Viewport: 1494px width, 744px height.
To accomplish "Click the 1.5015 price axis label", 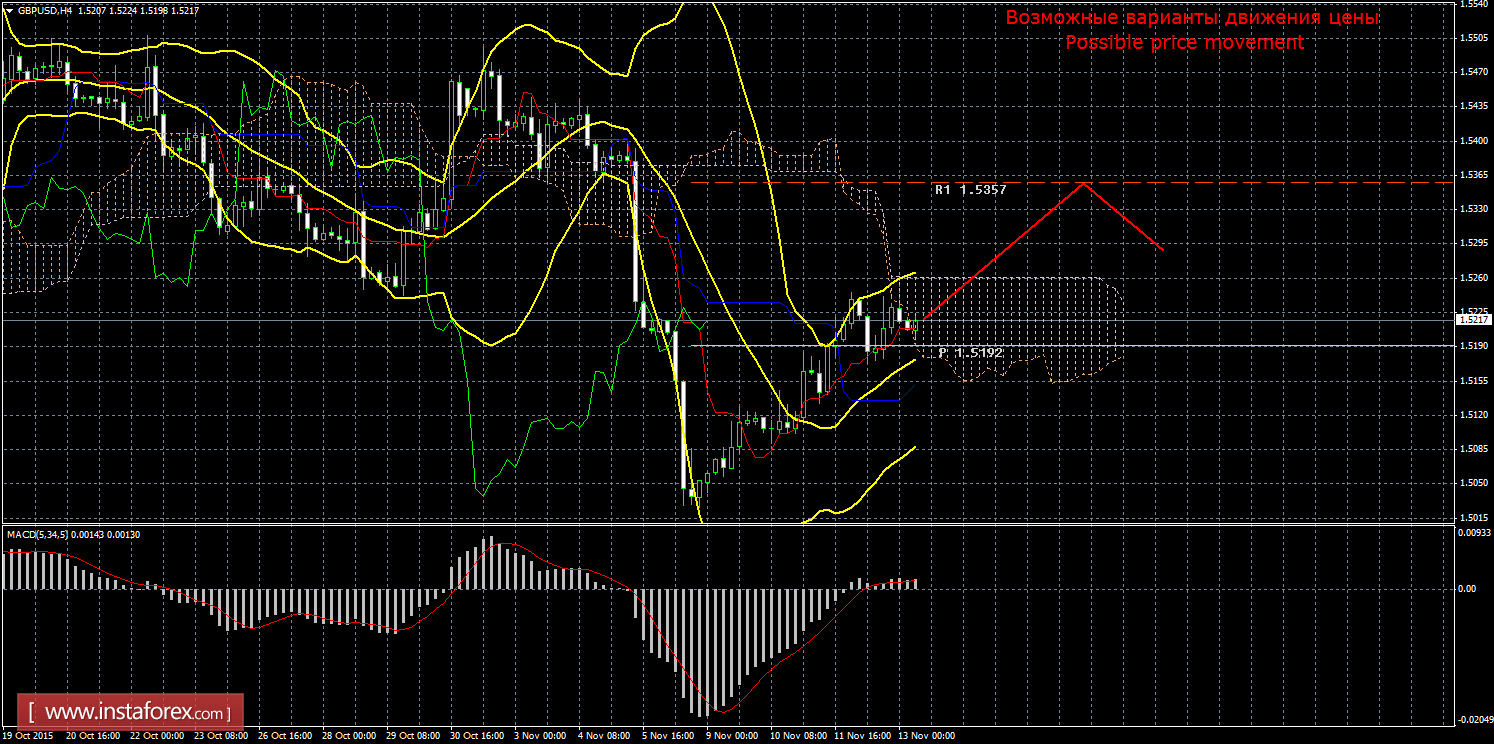I will tap(1472, 517).
